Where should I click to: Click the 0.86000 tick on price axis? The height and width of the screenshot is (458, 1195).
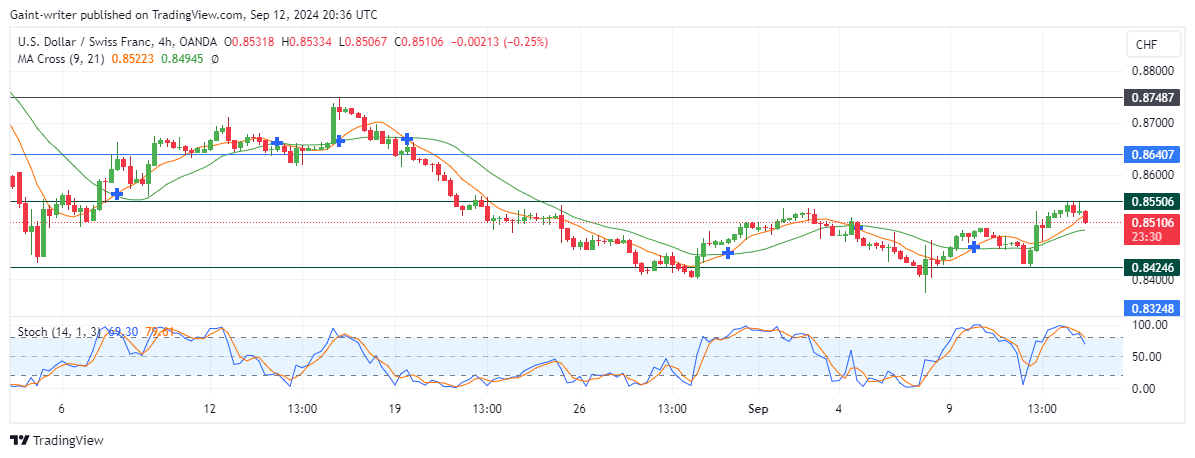pos(1152,174)
